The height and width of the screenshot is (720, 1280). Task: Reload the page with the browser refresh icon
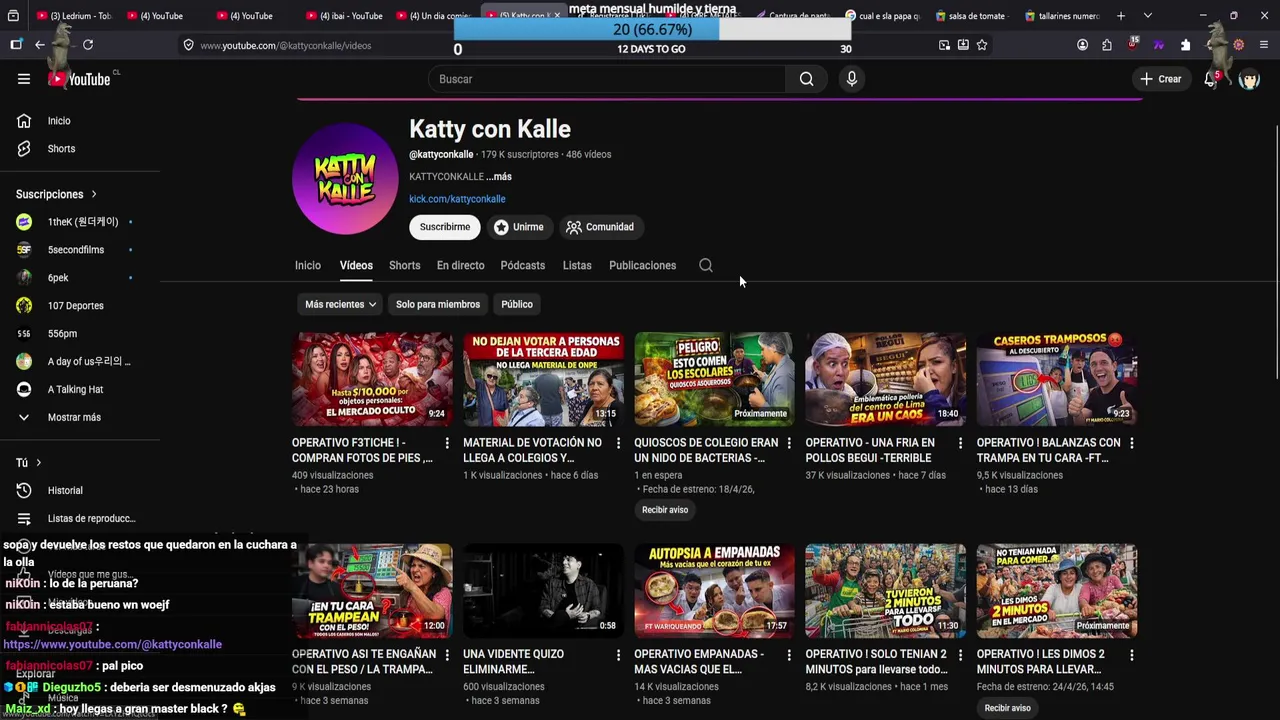[x=88, y=45]
